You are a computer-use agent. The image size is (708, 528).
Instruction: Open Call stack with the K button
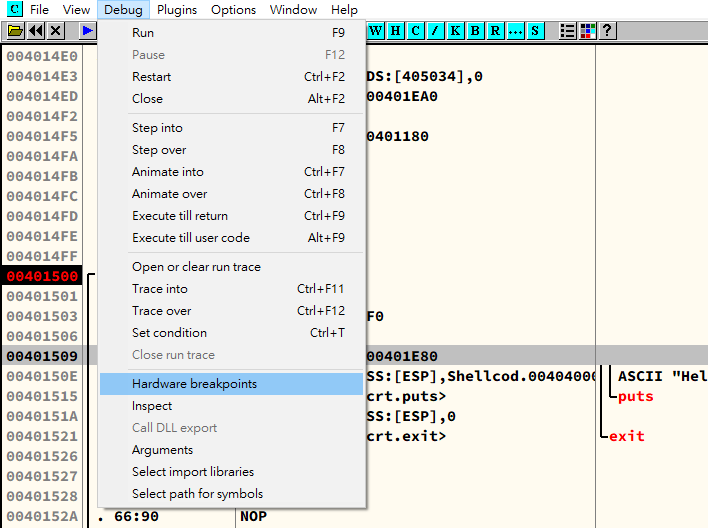click(x=455, y=31)
